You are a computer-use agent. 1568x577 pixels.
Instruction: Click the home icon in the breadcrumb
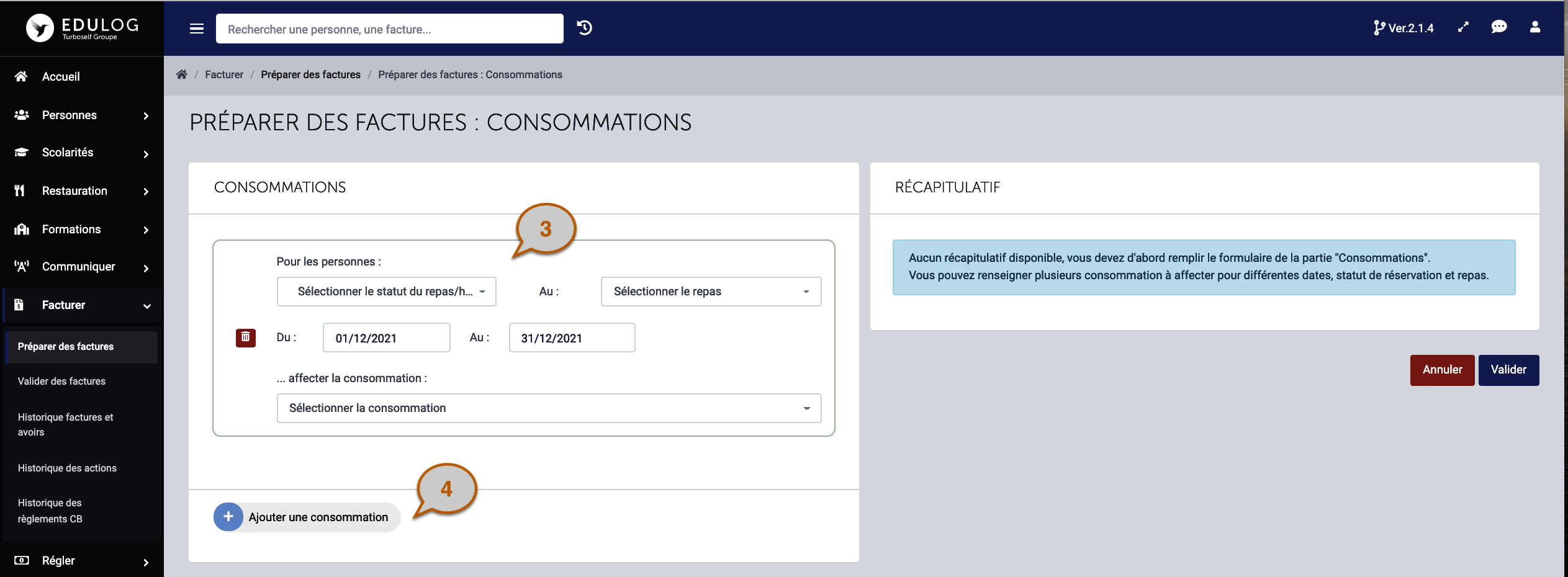click(181, 74)
